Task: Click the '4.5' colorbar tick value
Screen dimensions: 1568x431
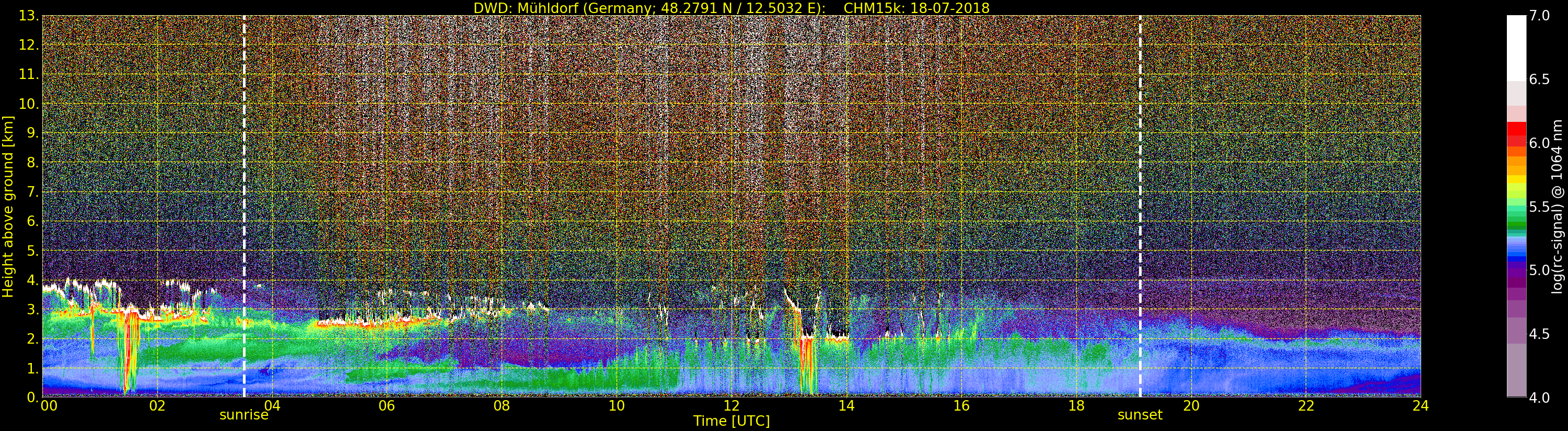Action: tap(1539, 334)
